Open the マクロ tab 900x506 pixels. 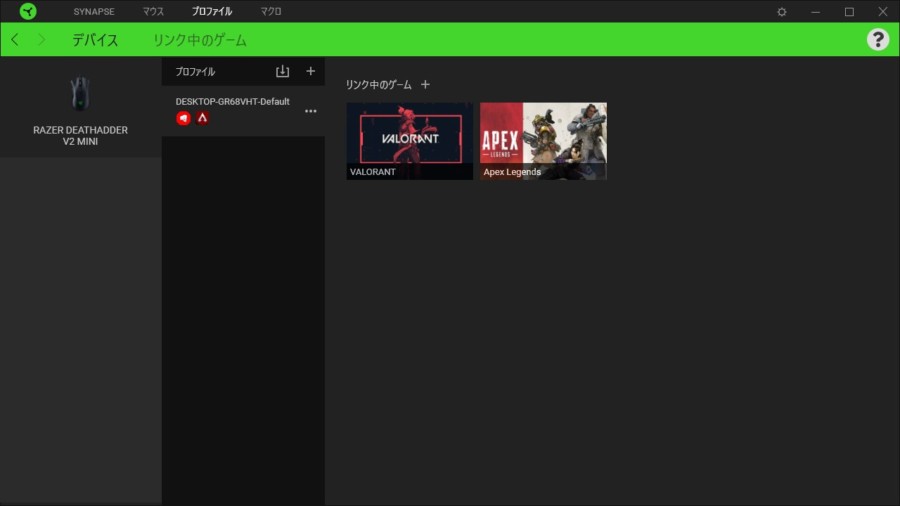270,12
